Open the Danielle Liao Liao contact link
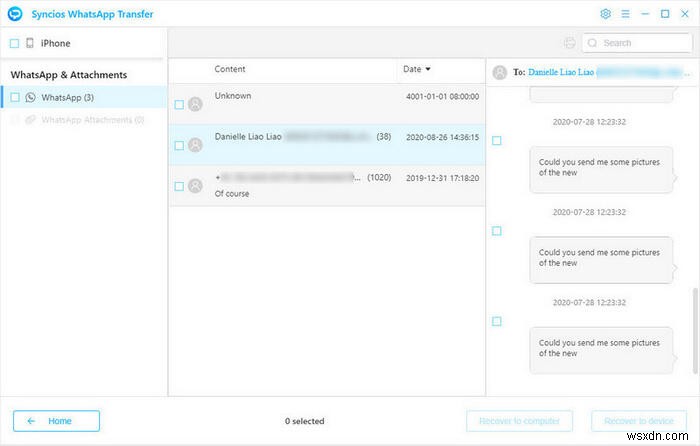Image resolution: width=700 pixels, height=446 pixels. [x=561, y=72]
